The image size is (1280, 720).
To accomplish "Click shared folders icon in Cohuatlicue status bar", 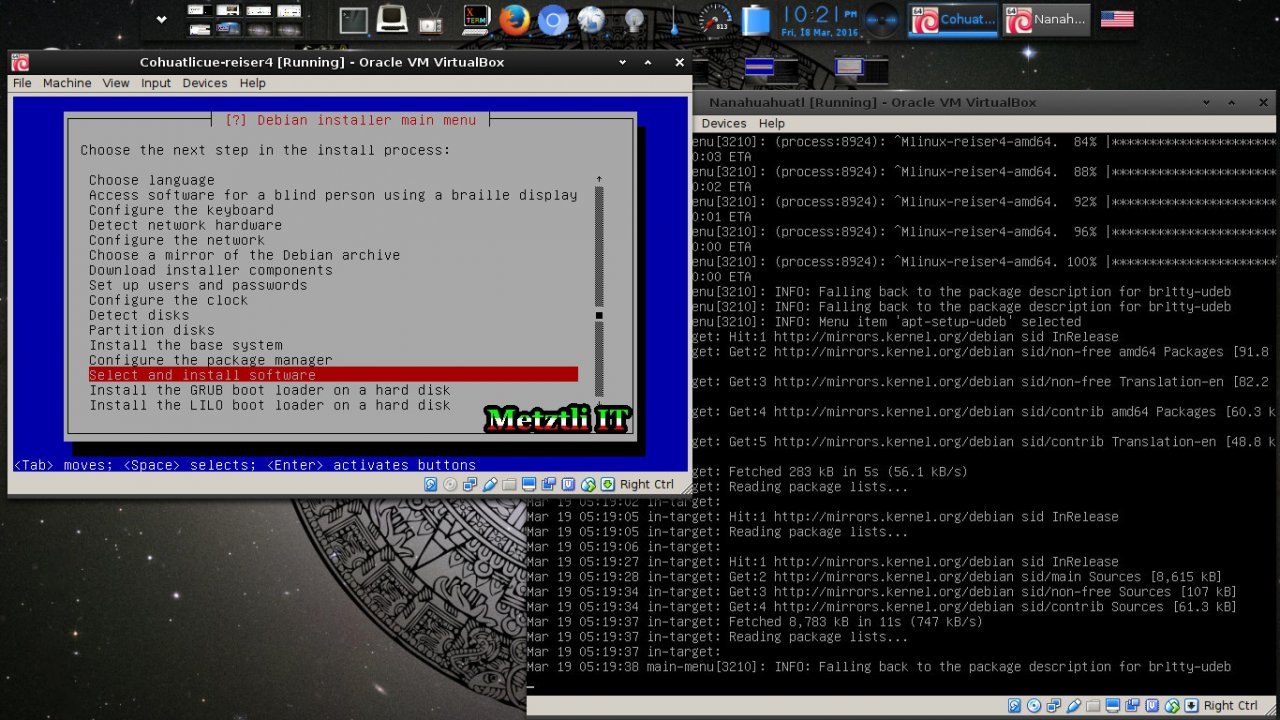I will tap(509, 484).
